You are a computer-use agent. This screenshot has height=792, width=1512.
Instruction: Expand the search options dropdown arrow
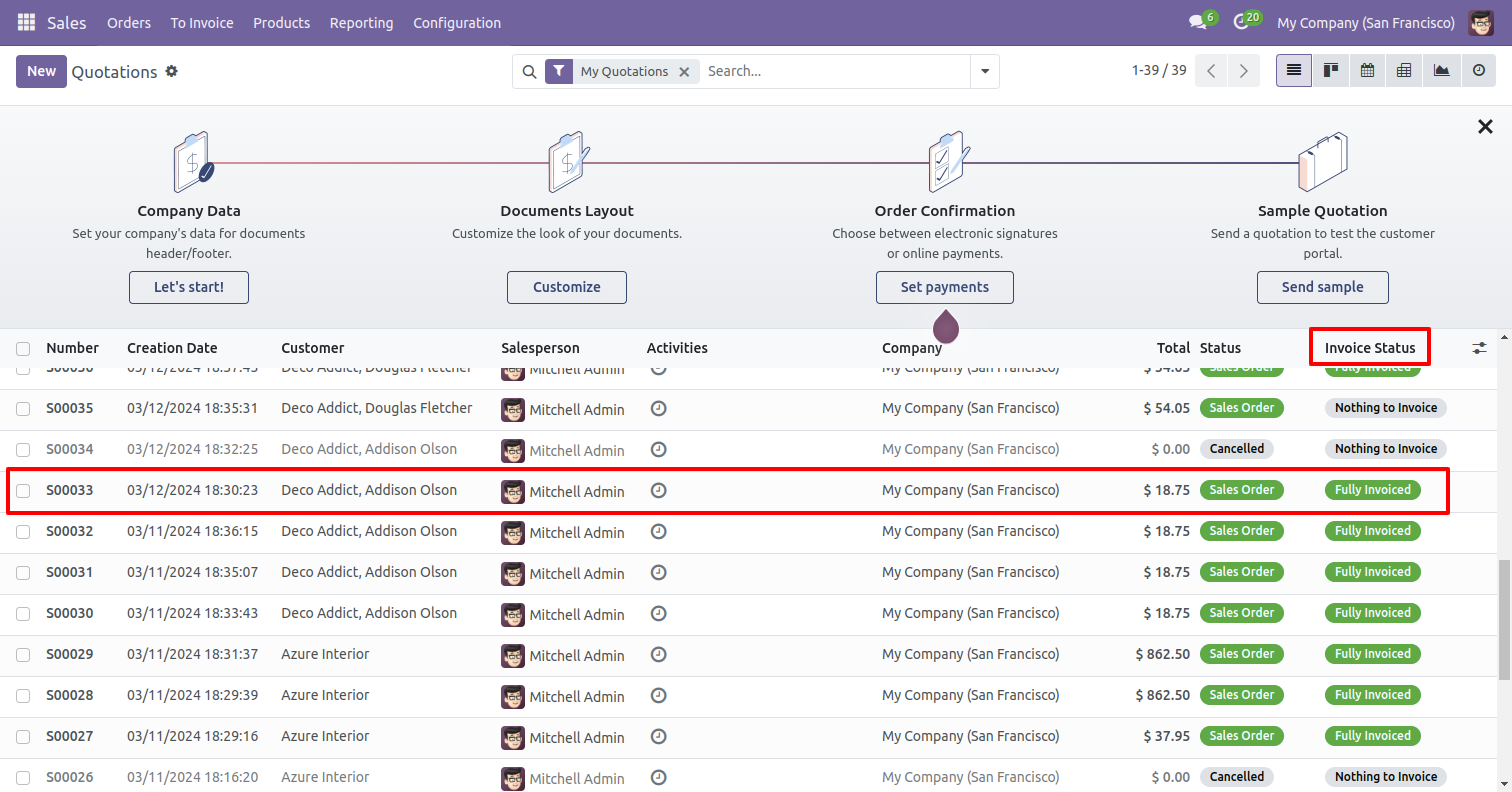[x=985, y=72]
